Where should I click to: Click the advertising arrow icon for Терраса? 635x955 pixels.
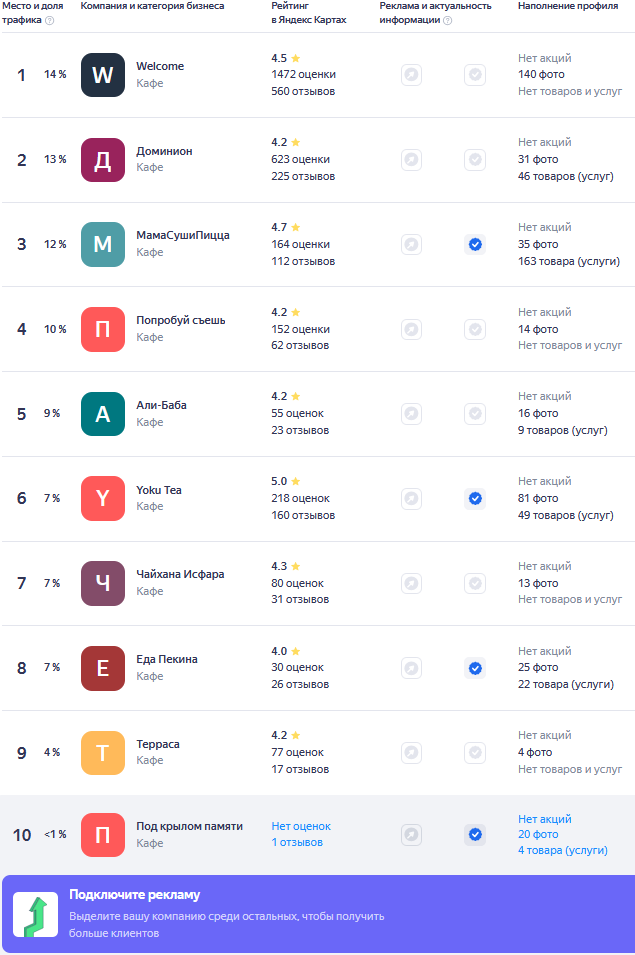(x=411, y=752)
